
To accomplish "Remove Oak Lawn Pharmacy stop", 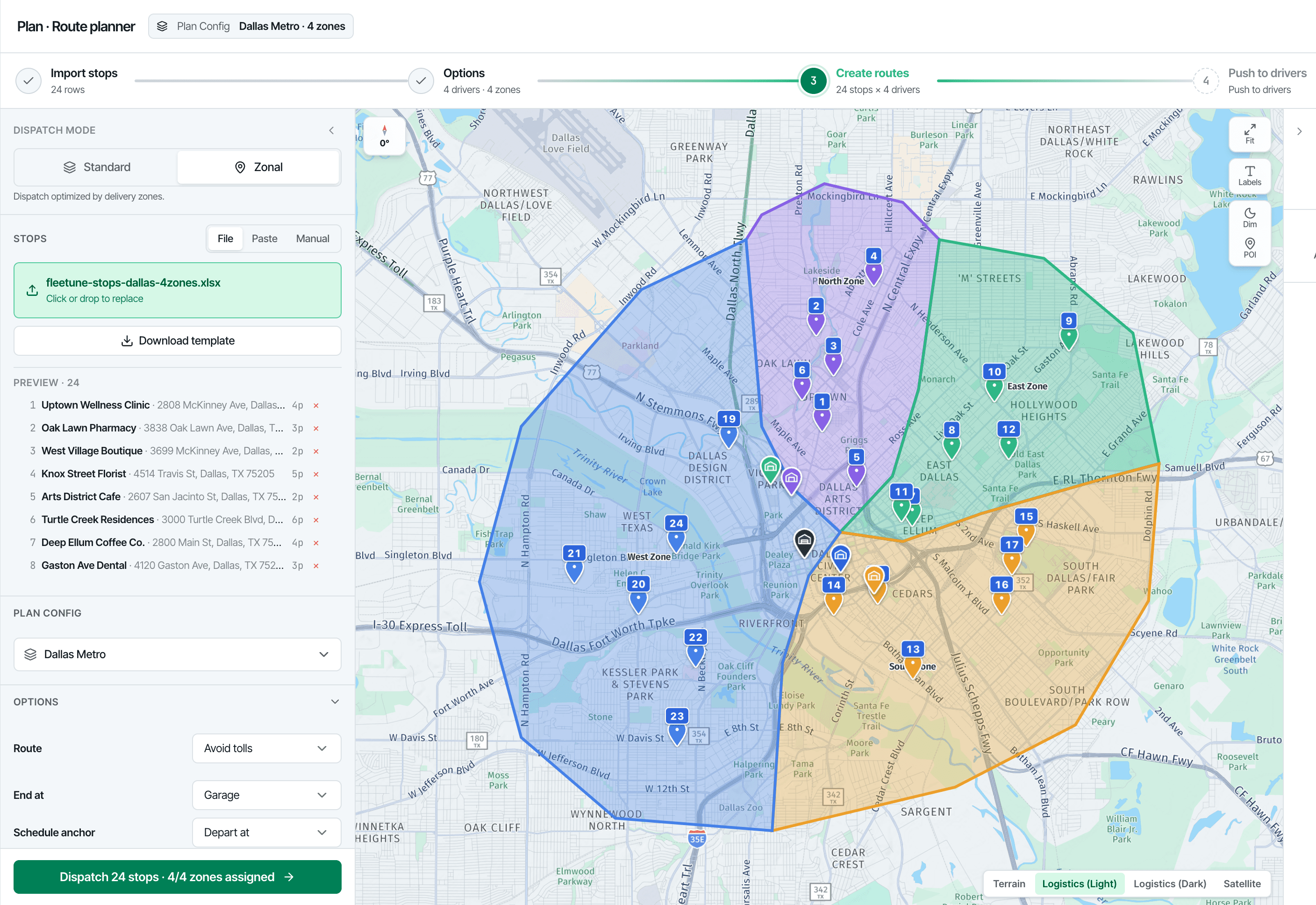I will pos(316,428).
